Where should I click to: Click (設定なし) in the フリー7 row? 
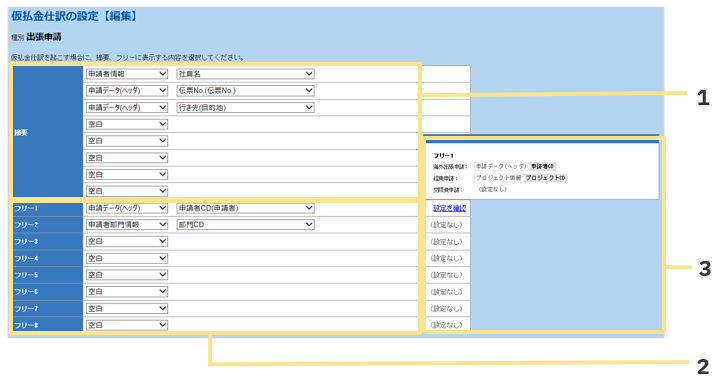446,308
